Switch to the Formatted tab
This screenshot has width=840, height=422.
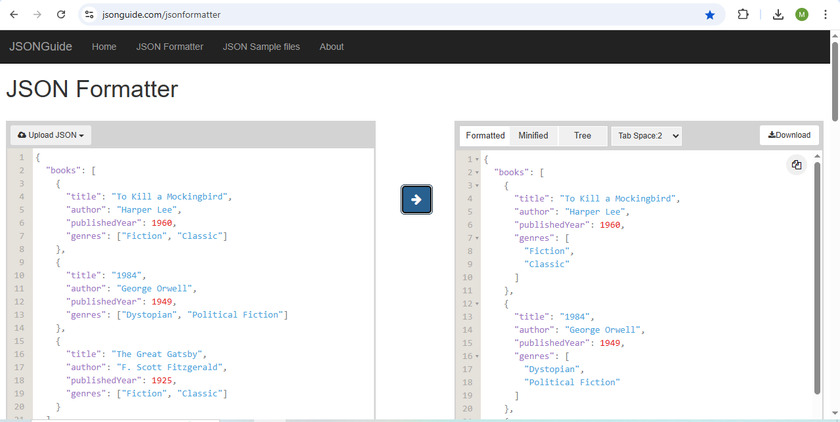pyautogui.click(x=485, y=135)
